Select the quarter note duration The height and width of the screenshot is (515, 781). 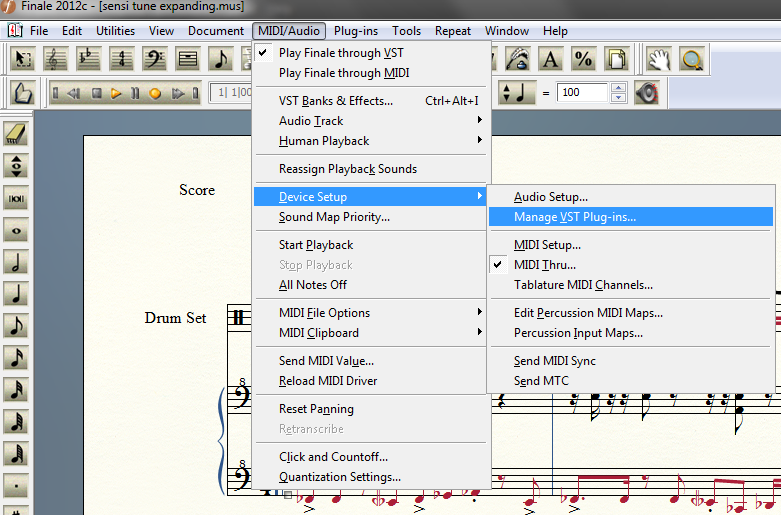click(16, 294)
